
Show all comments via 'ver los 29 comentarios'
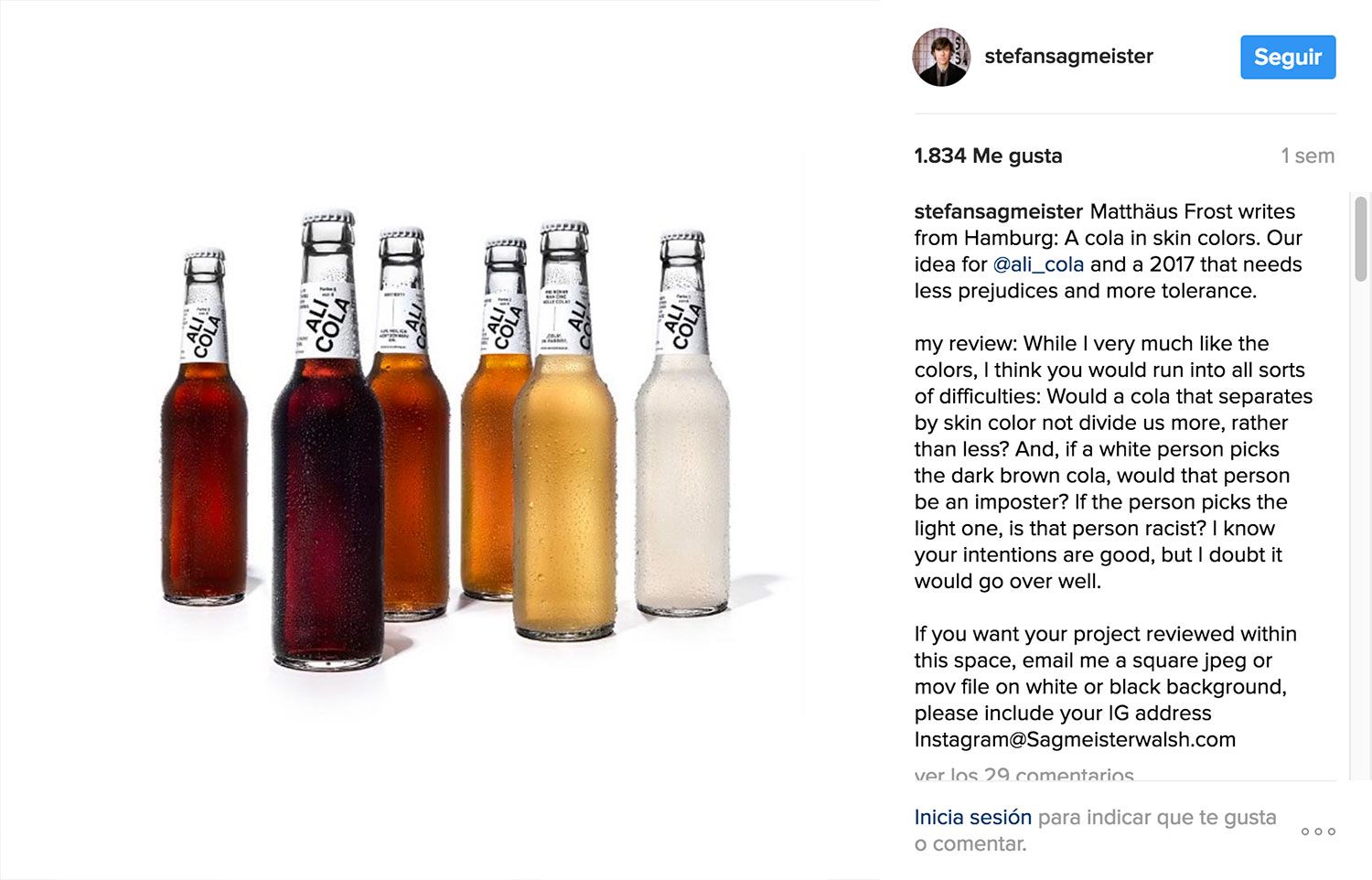1024,774
